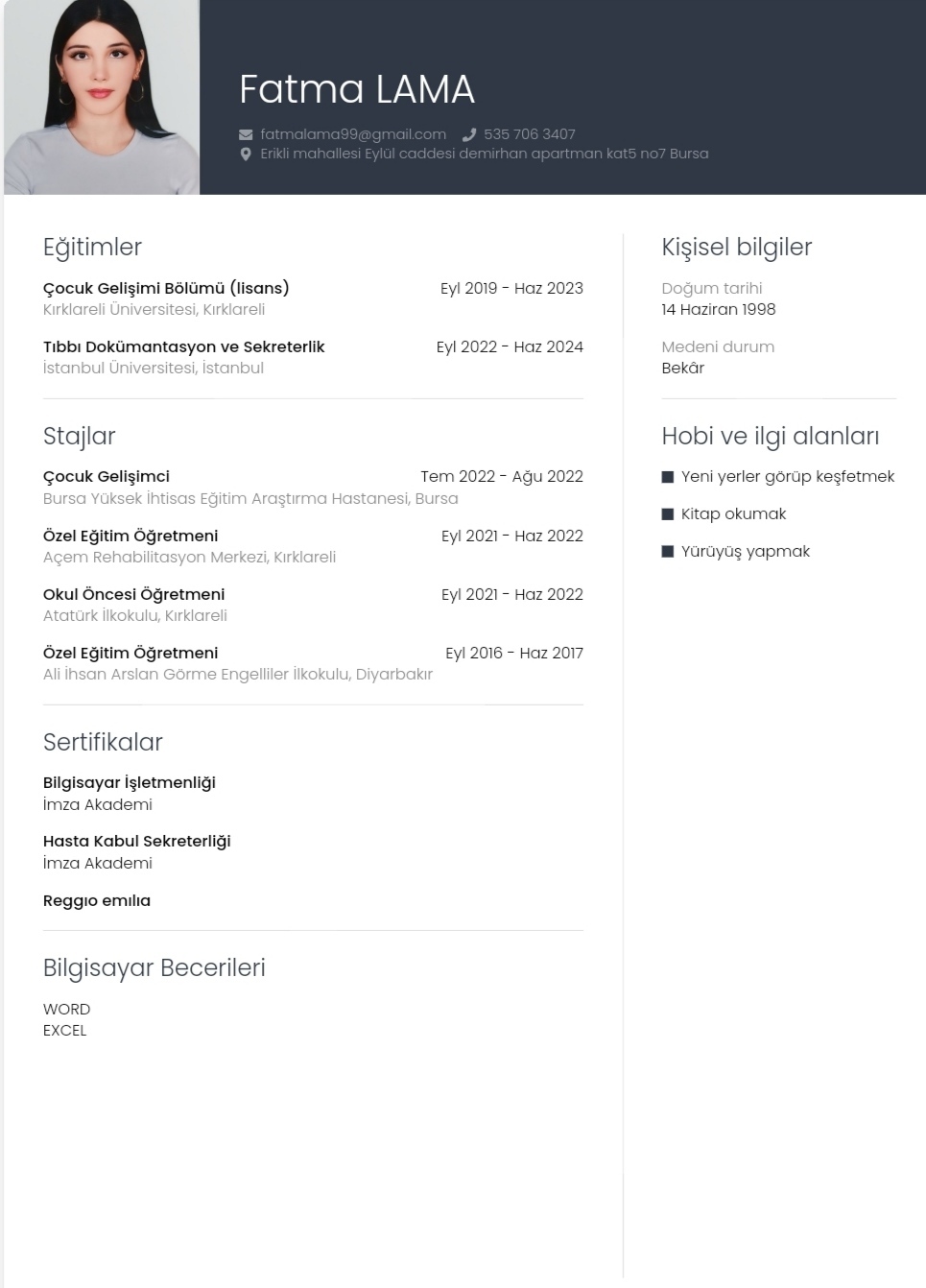Click the Bilgisayar Becerileri heading
Viewport: 926px width, 1288px height.
[x=154, y=968]
